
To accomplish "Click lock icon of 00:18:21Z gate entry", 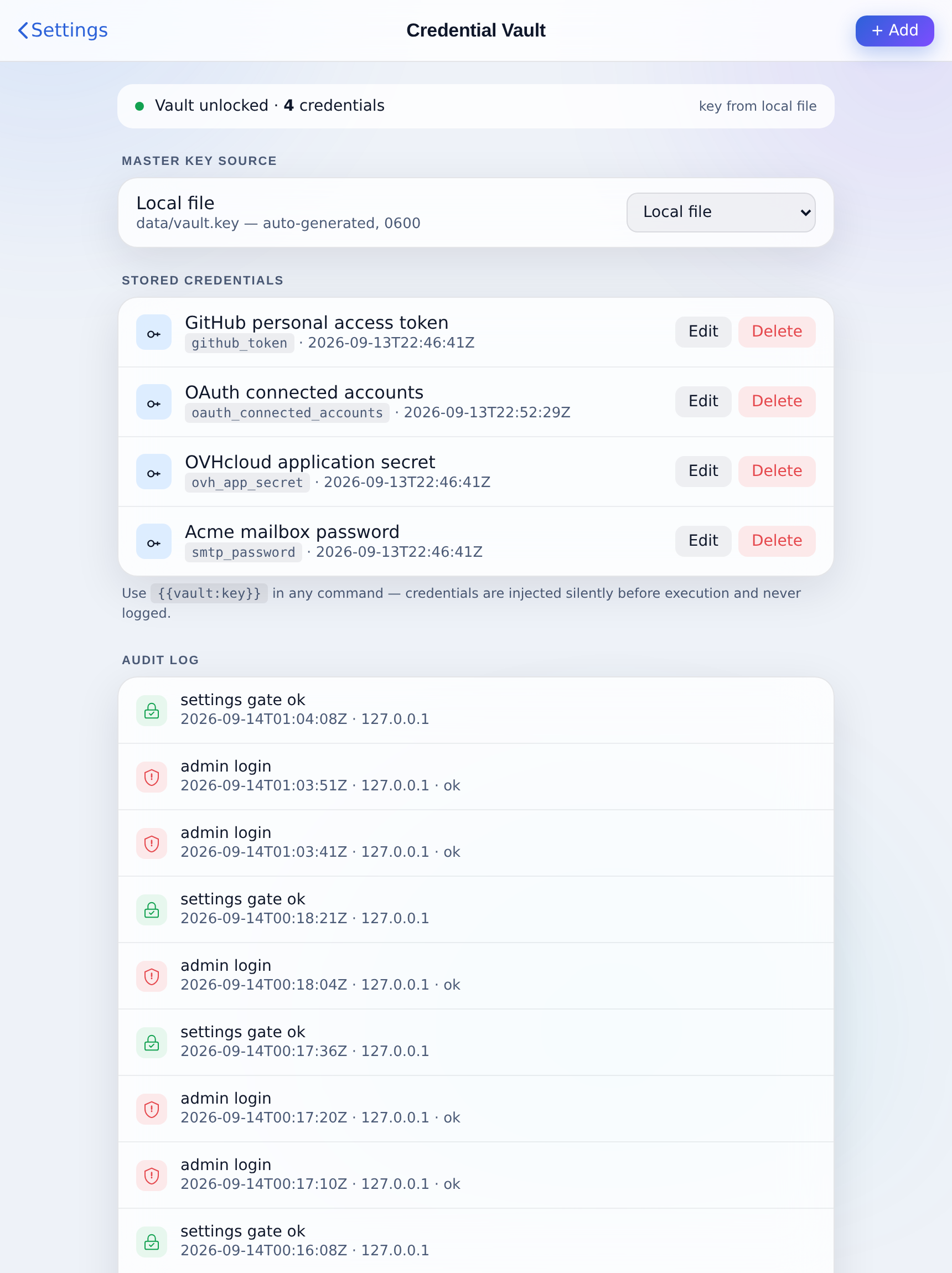I will 151,909.
